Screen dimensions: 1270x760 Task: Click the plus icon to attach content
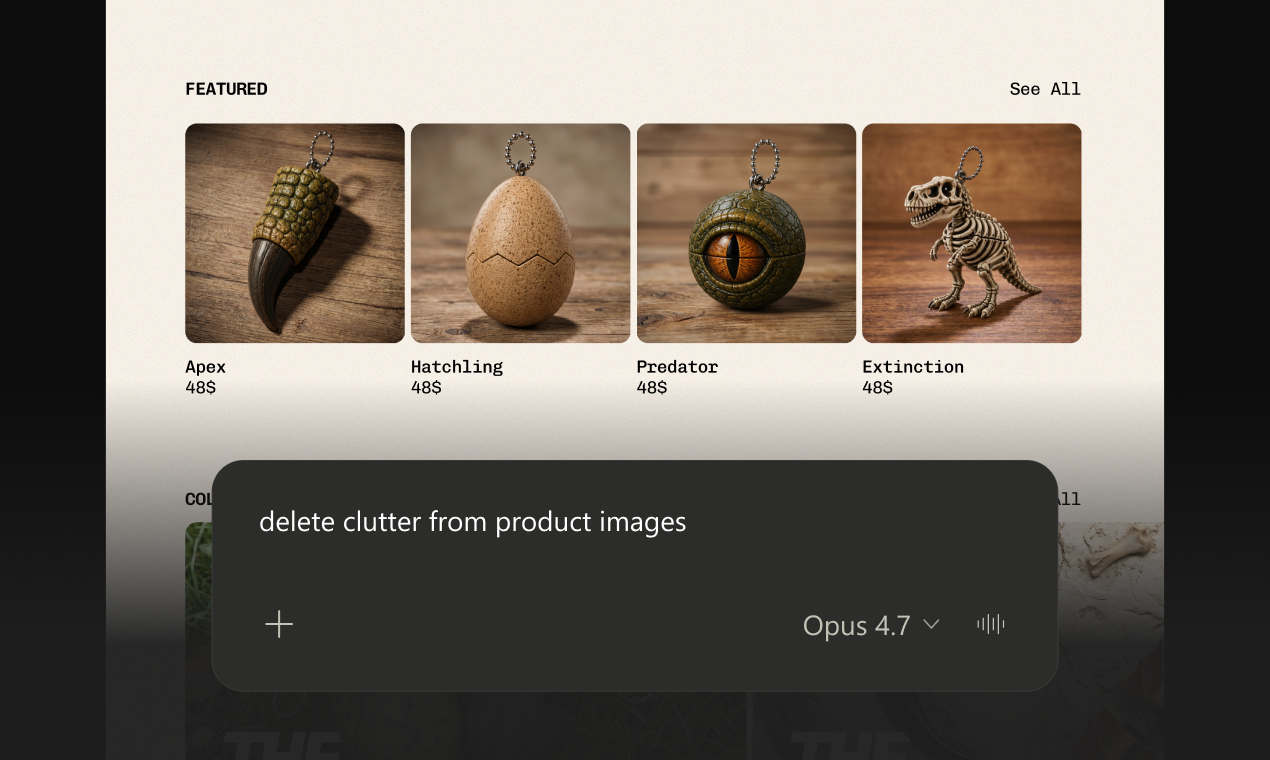pyautogui.click(x=279, y=624)
